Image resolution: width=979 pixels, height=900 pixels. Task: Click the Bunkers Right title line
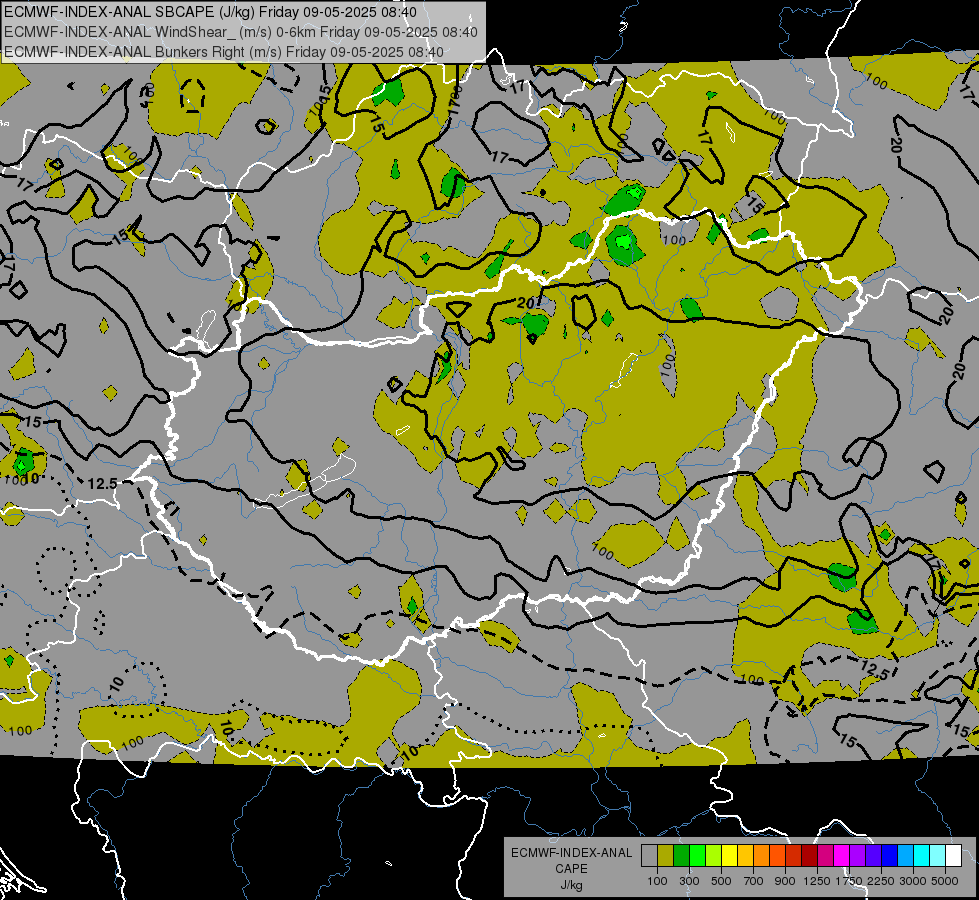[224, 52]
